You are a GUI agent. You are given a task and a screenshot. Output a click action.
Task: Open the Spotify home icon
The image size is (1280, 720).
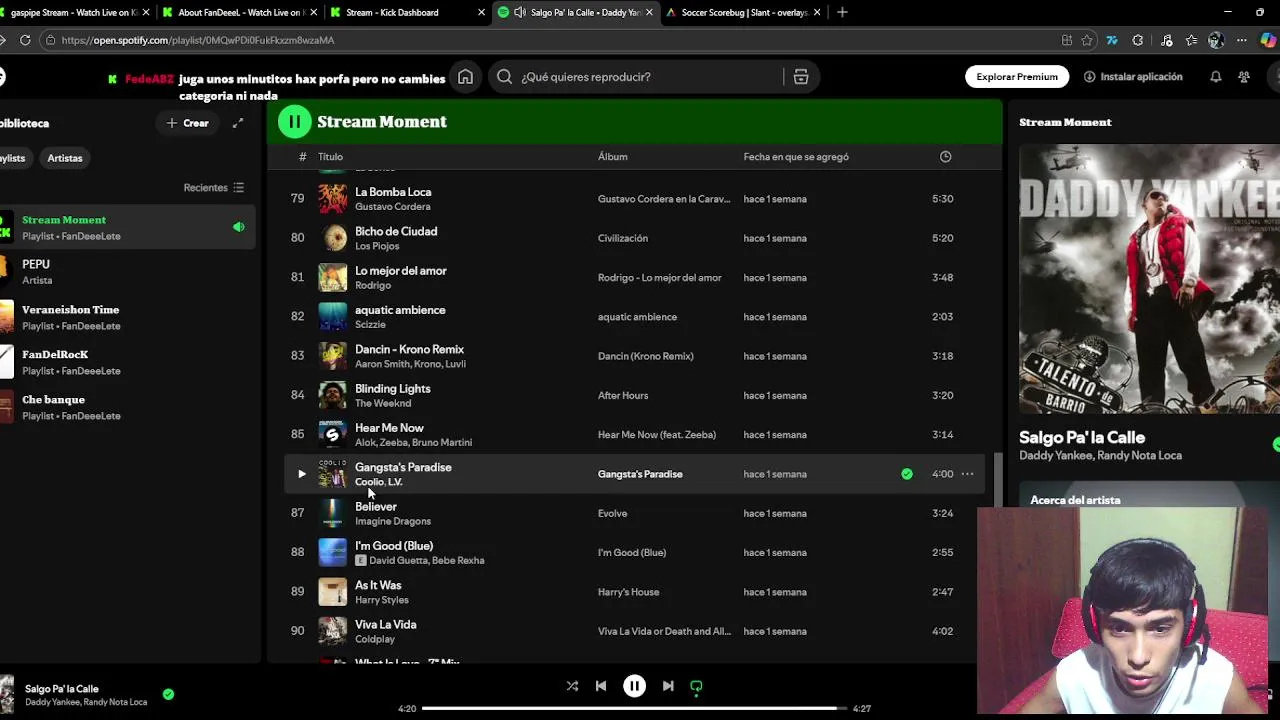[465, 77]
